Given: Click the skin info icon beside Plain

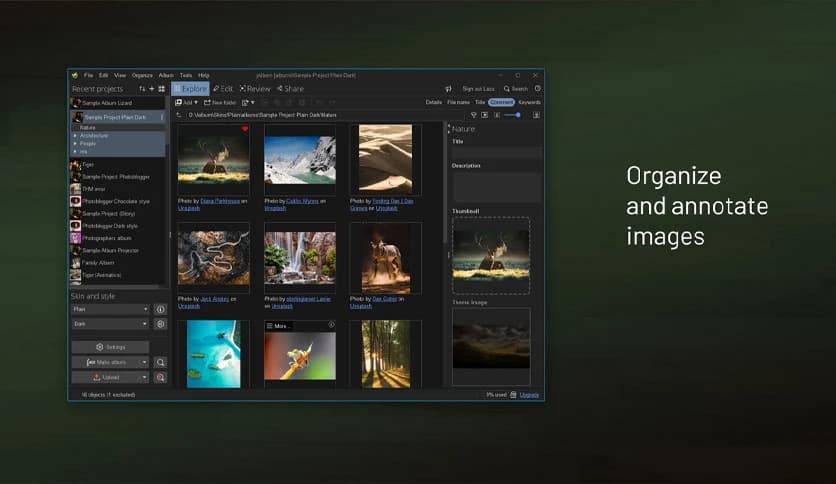Looking at the screenshot, I should [160, 310].
